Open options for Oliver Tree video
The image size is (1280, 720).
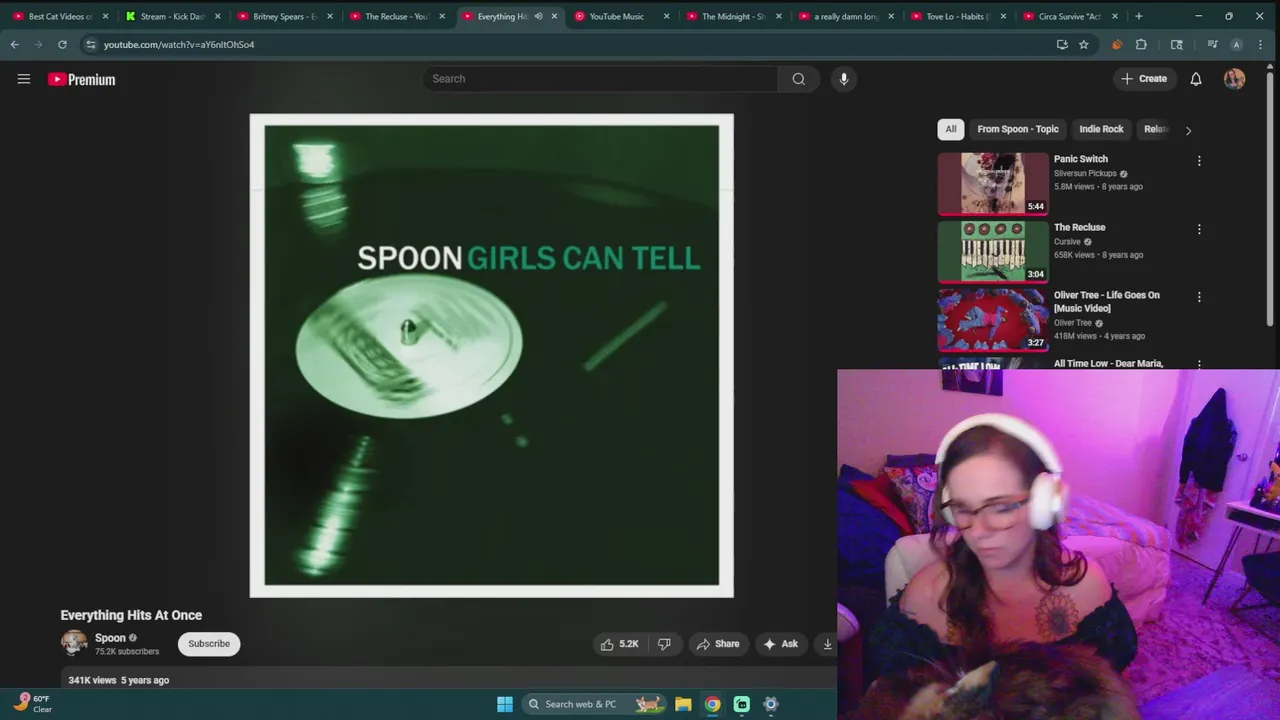click(1199, 297)
